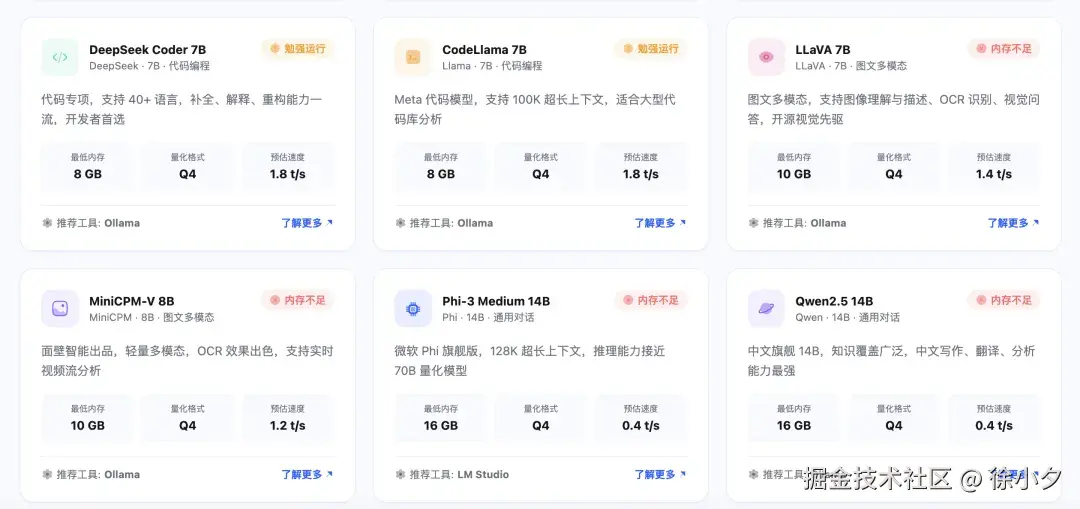The height and width of the screenshot is (509, 1080).
Task: Open 了解更多 link for Phi-3 Medium 14B
Action: pos(660,474)
